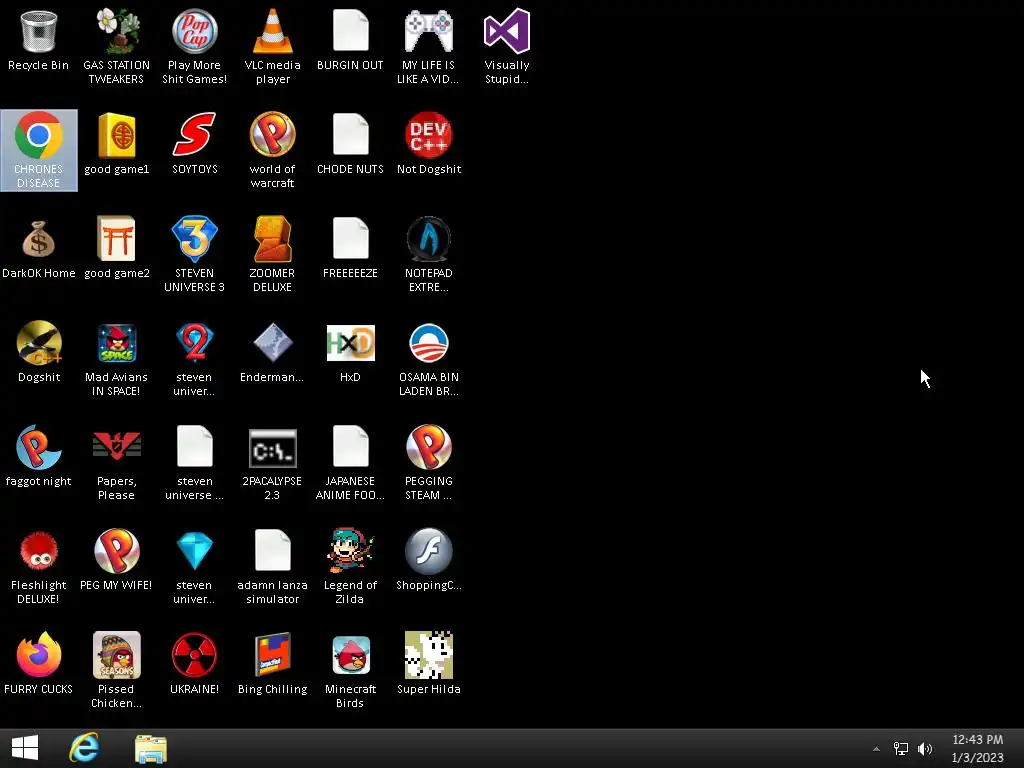Screen dimensions: 1024x768
Task: Click the Papers, Please eagle icon
Action: (x=116, y=445)
